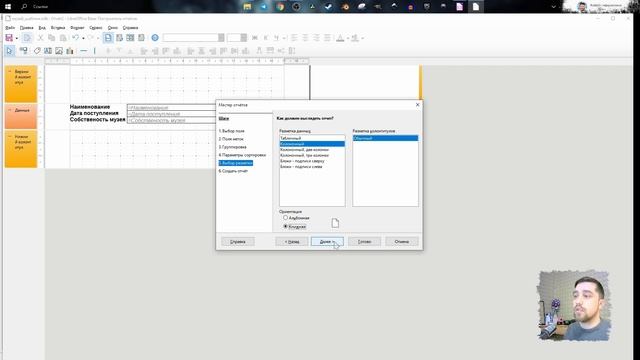Click the Redo icon
The height and width of the screenshot is (360, 640).
point(91,38)
